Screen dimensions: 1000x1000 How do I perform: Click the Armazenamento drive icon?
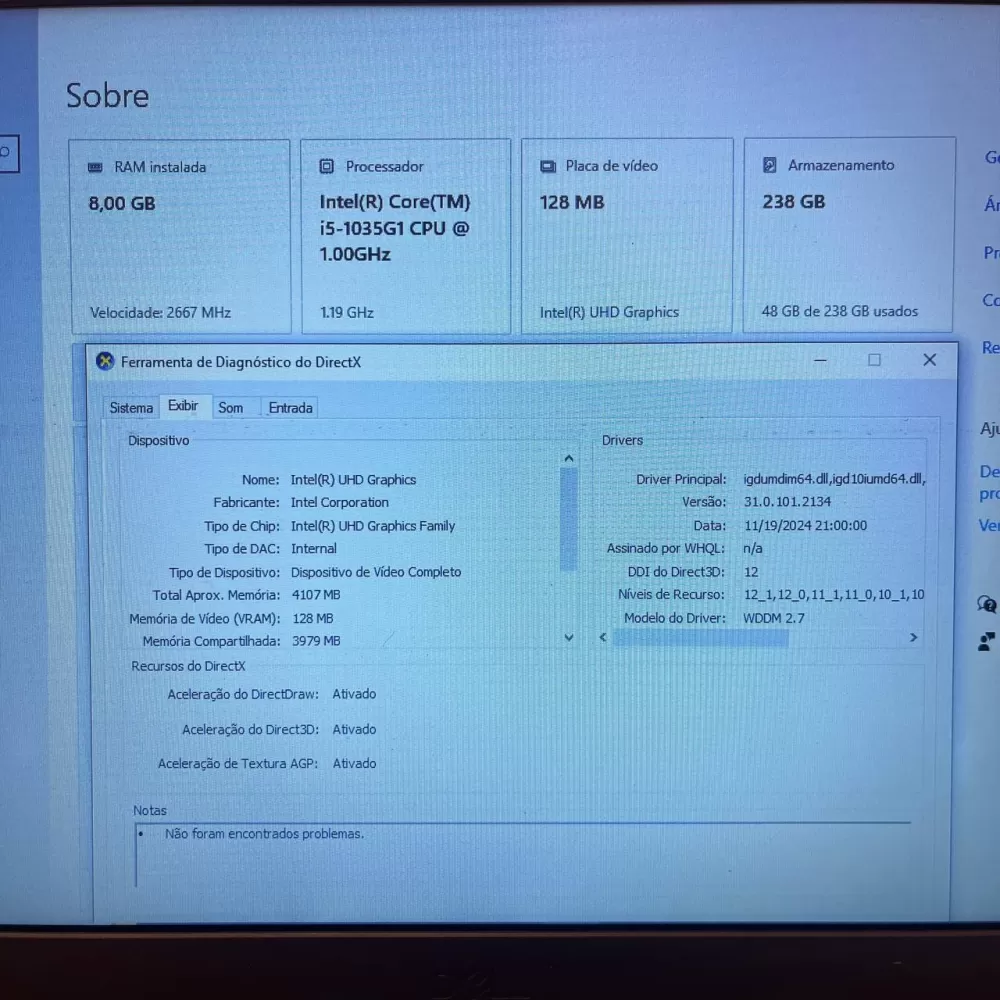[x=770, y=165]
